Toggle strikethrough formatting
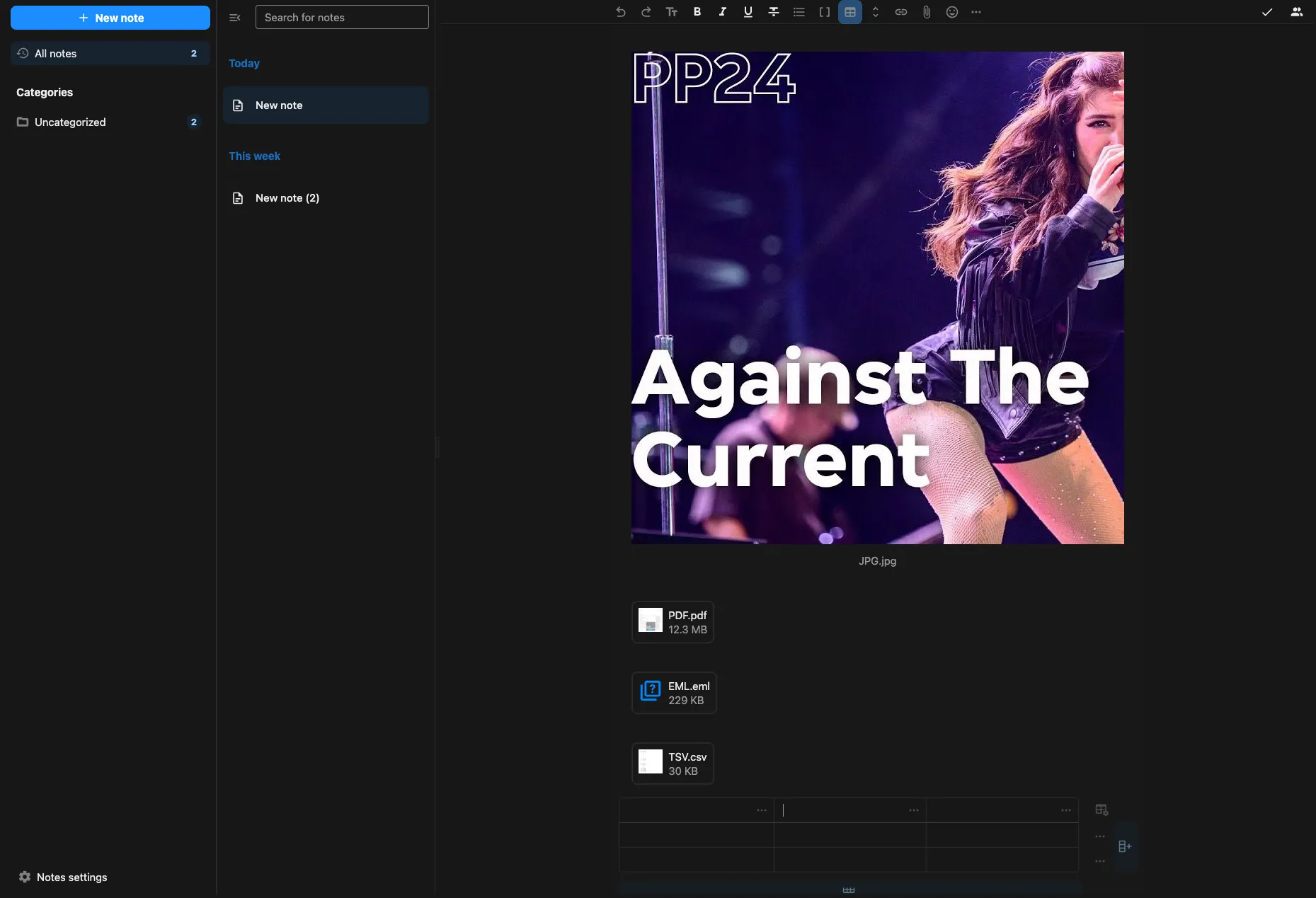The height and width of the screenshot is (898, 1316). coord(773,12)
